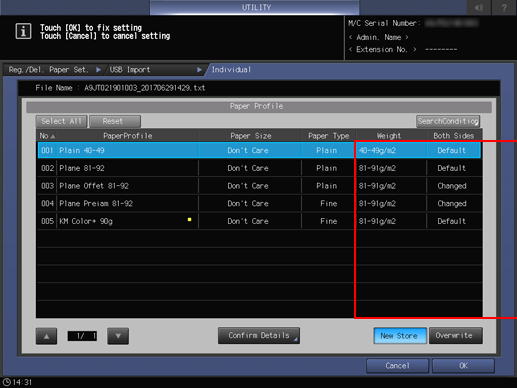
Task: Select profile 001 Plain 40-49
Action: coord(259,150)
